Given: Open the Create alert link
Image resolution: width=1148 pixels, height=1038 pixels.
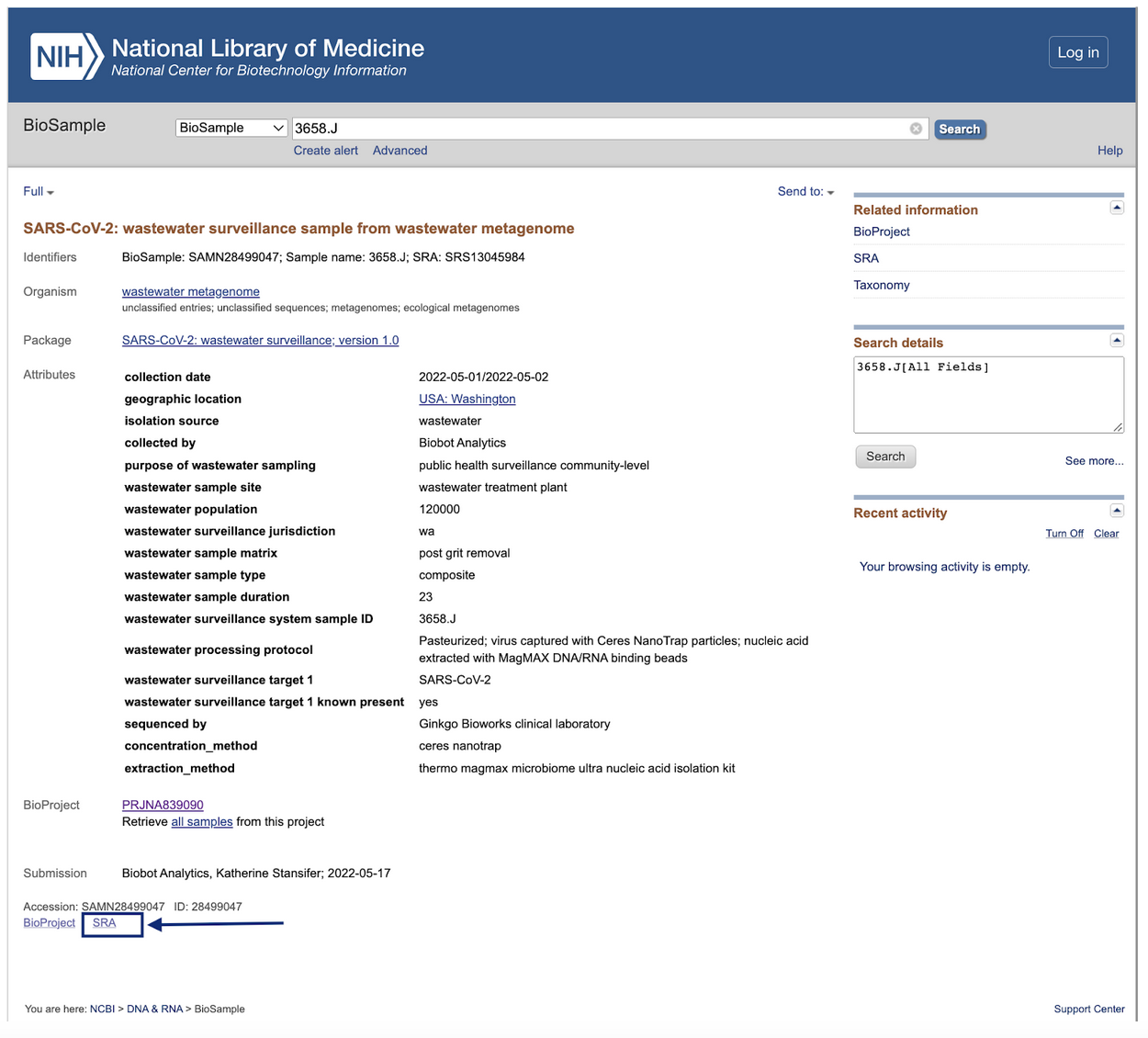Looking at the screenshot, I should [326, 151].
